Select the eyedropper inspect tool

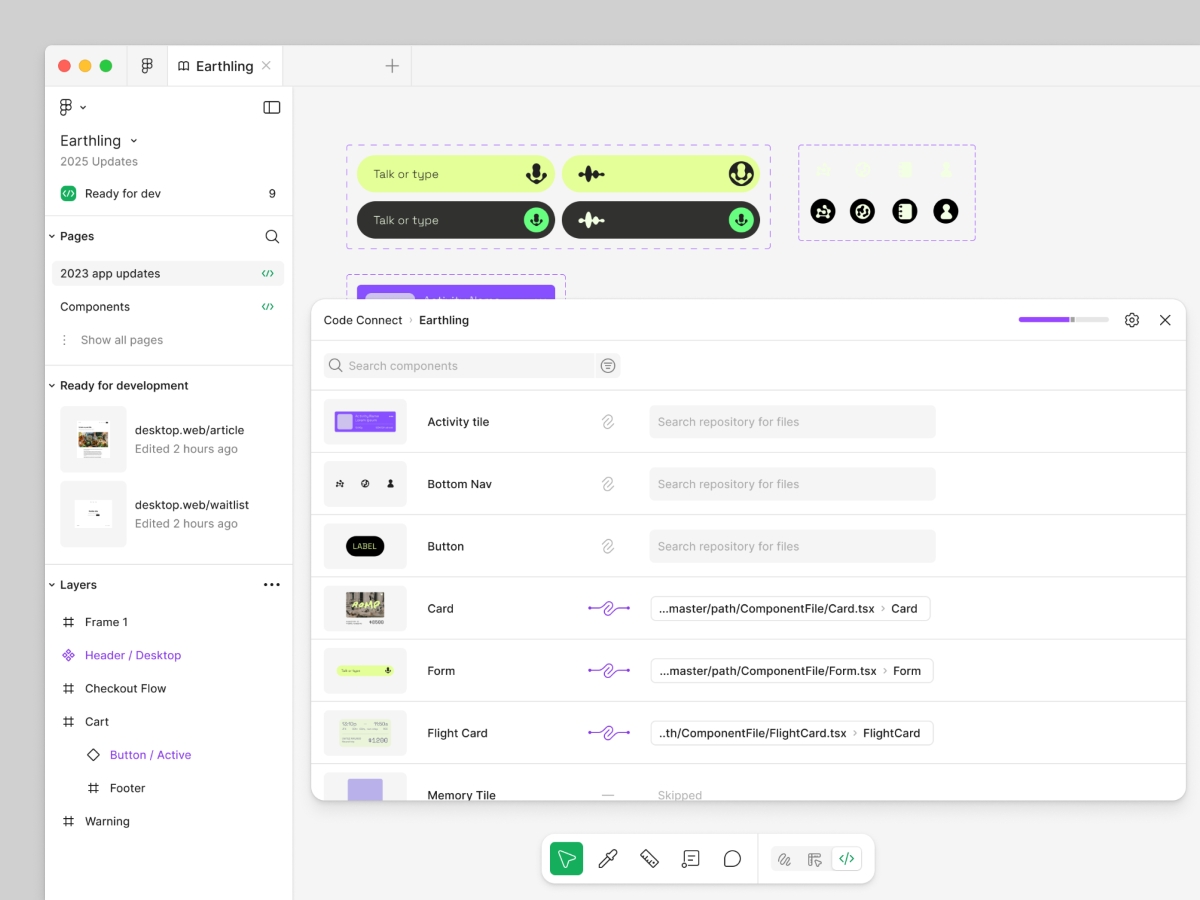[608, 858]
